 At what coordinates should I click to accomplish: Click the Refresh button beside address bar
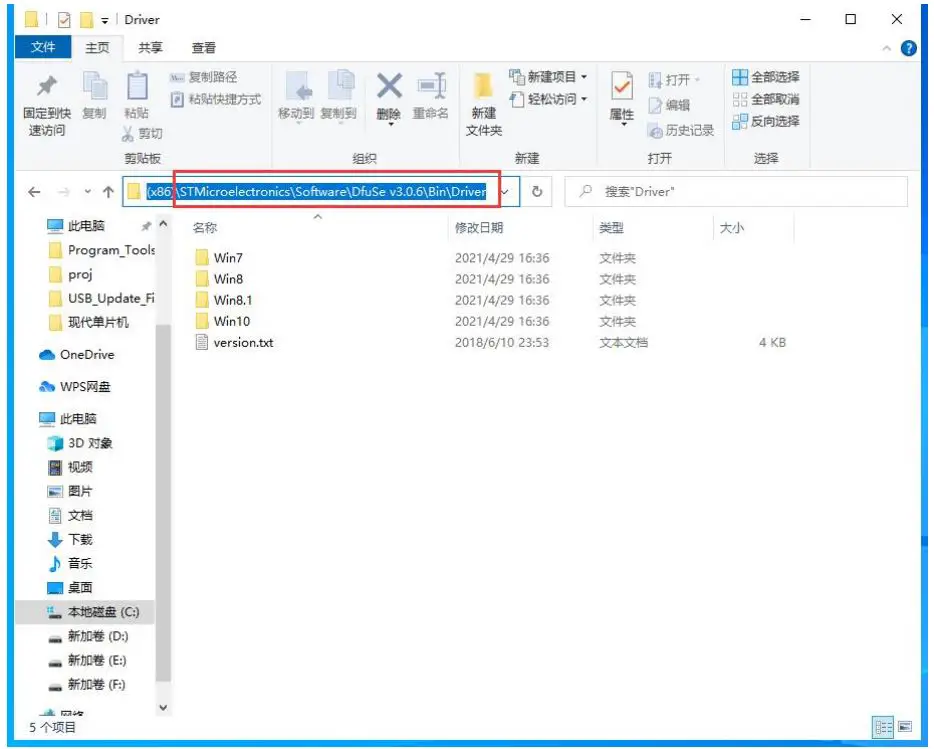(x=537, y=192)
